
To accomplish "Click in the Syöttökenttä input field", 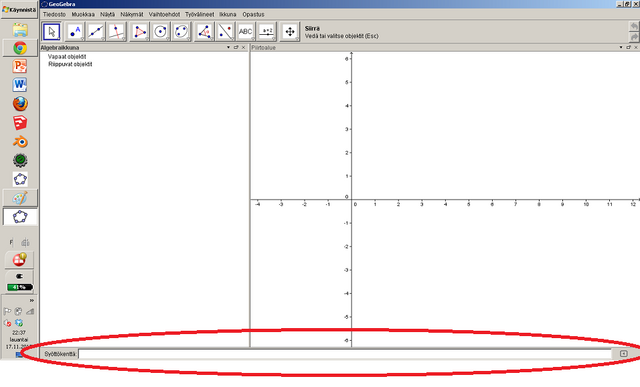I will pyautogui.click(x=345, y=354).
